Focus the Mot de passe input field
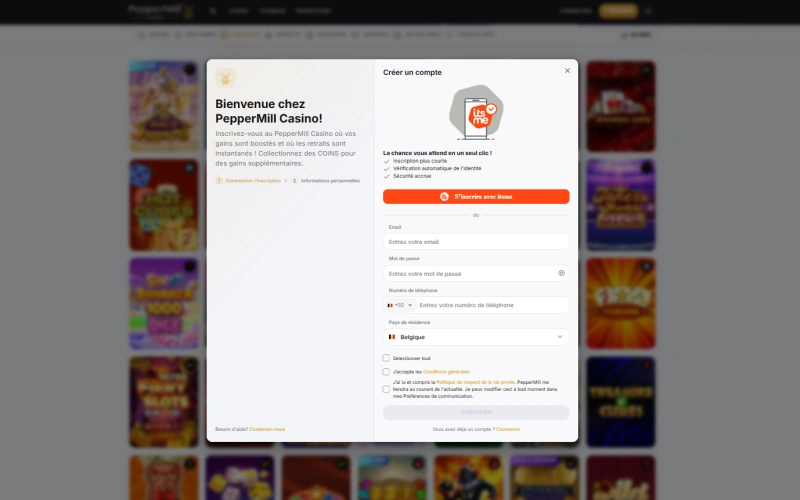The width and height of the screenshot is (800, 500). [x=468, y=273]
